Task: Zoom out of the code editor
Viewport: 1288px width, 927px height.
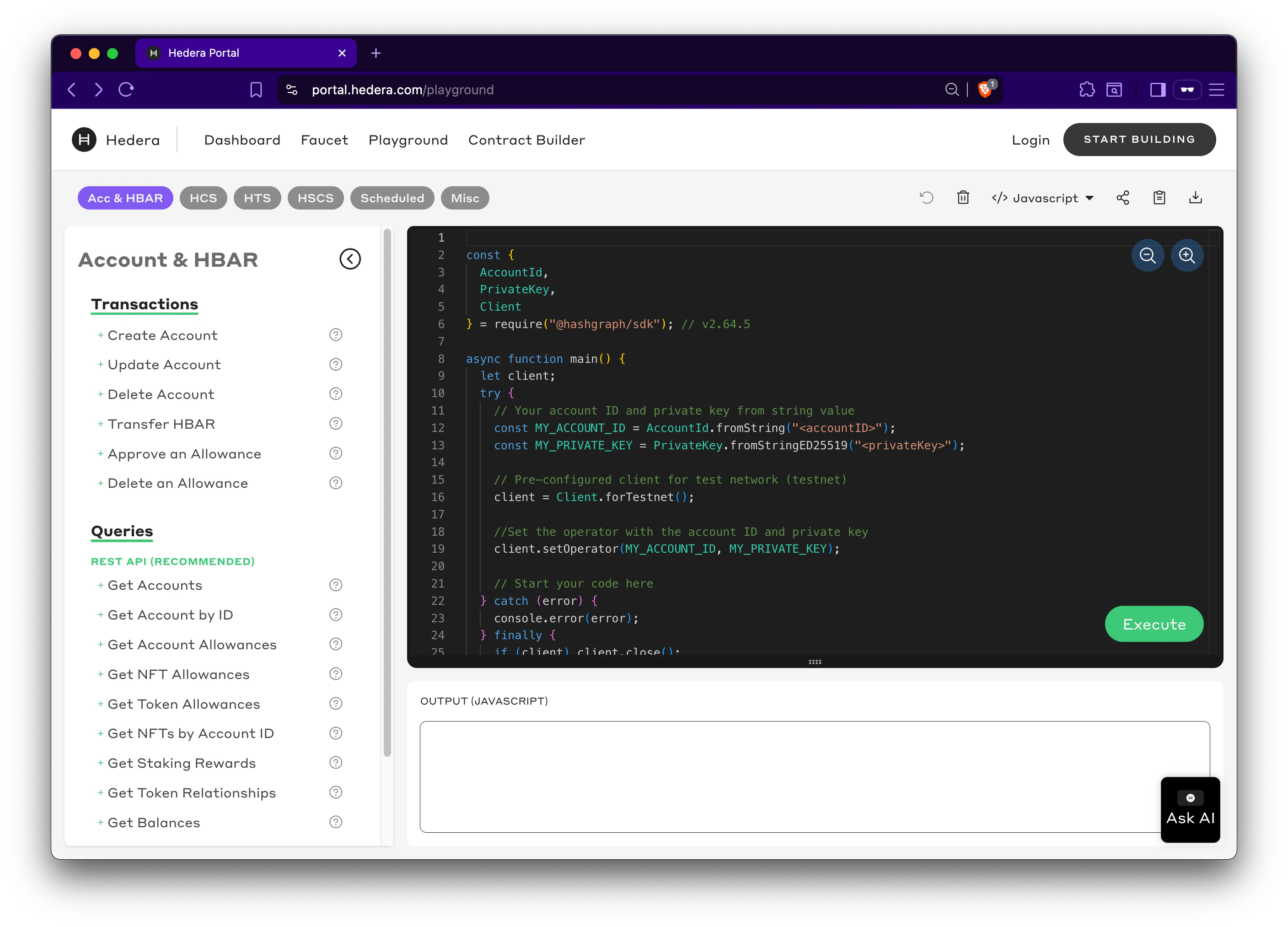Action: (x=1148, y=256)
